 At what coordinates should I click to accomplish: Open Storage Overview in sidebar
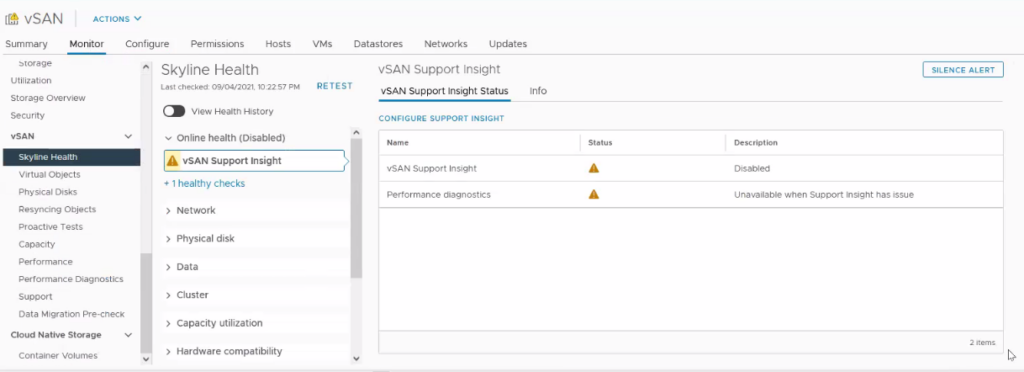click(48, 98)
